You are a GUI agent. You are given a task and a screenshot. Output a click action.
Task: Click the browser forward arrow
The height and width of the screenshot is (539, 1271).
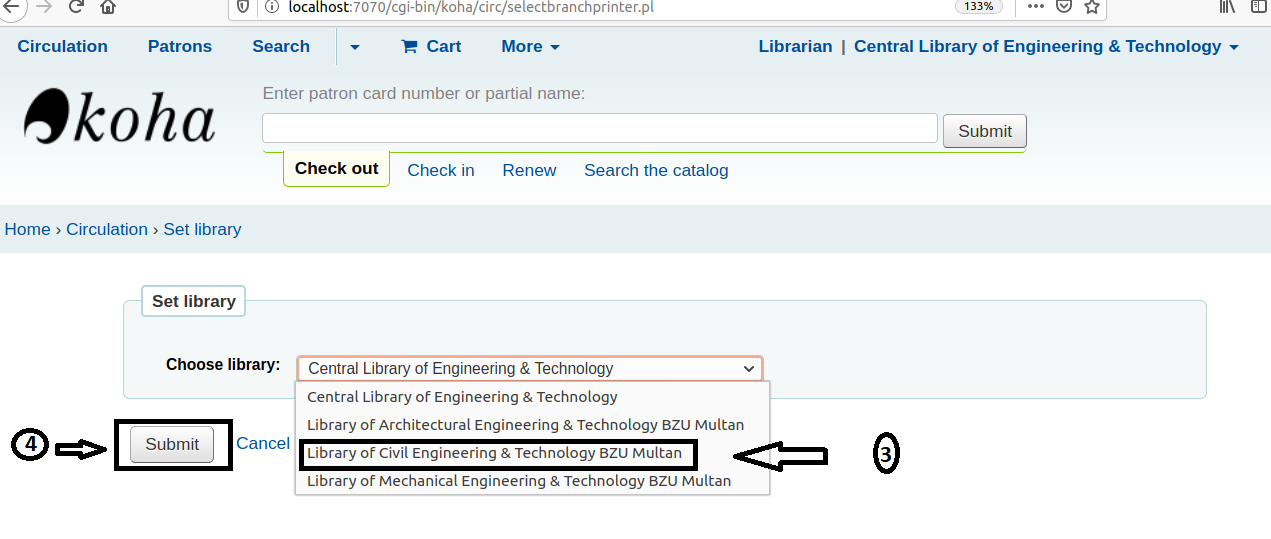[43, 6]
